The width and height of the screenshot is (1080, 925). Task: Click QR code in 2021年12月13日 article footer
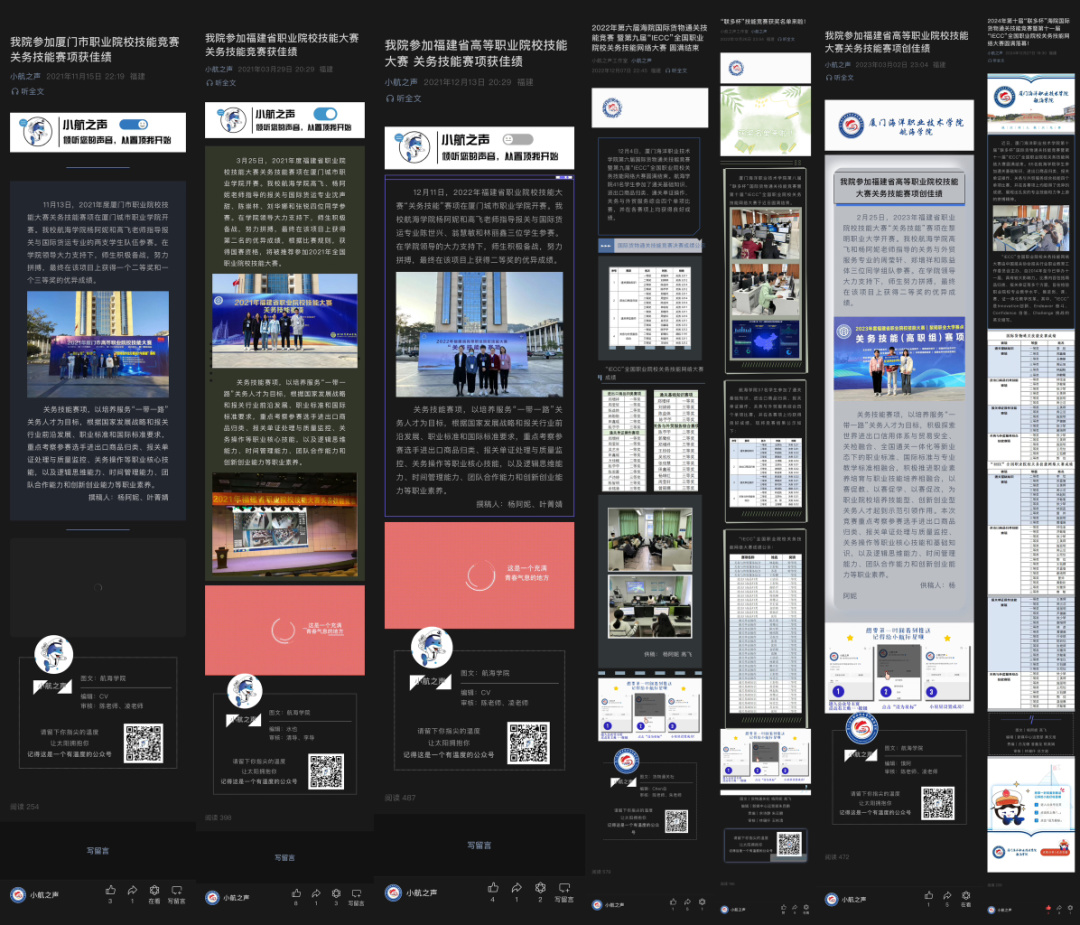pos(527,742)
